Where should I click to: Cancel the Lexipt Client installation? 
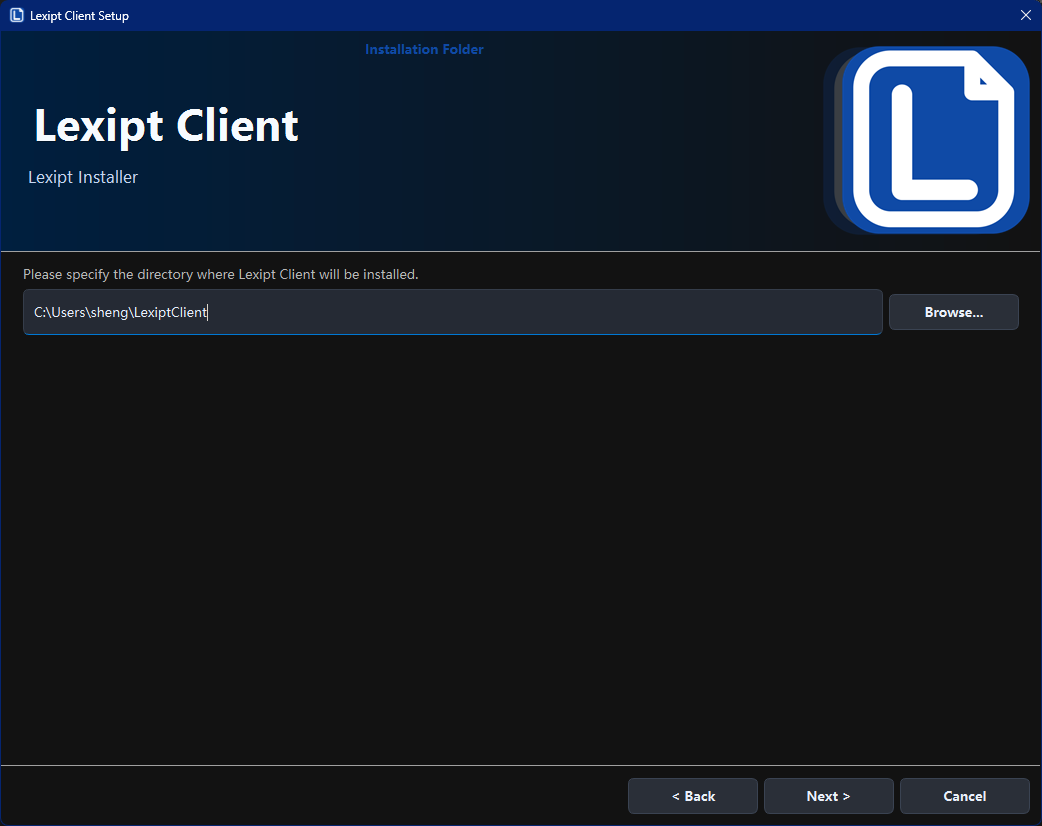[x=964, y=796]
